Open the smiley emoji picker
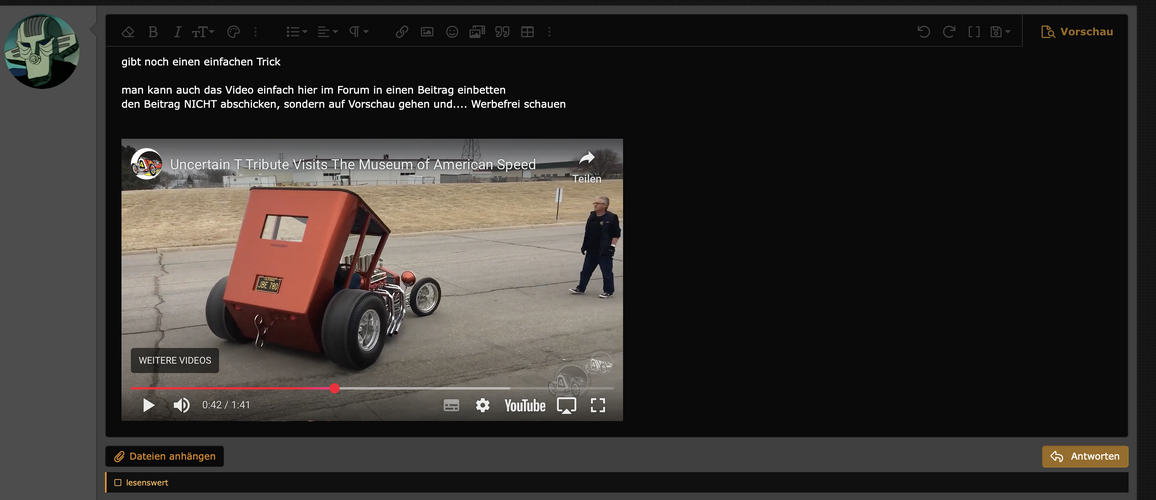The width and height of the screenshot is (1156, 500). (x=452, y=32)
